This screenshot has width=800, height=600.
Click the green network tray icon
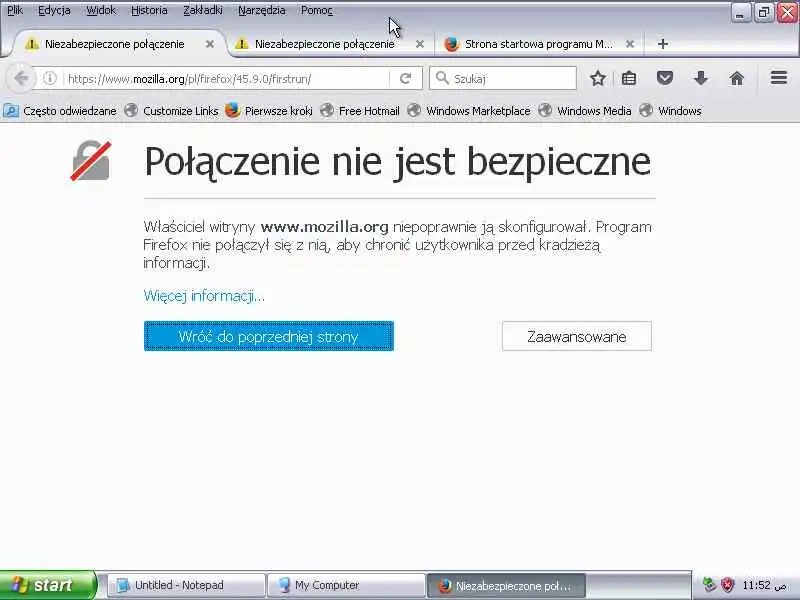[709, 585]
